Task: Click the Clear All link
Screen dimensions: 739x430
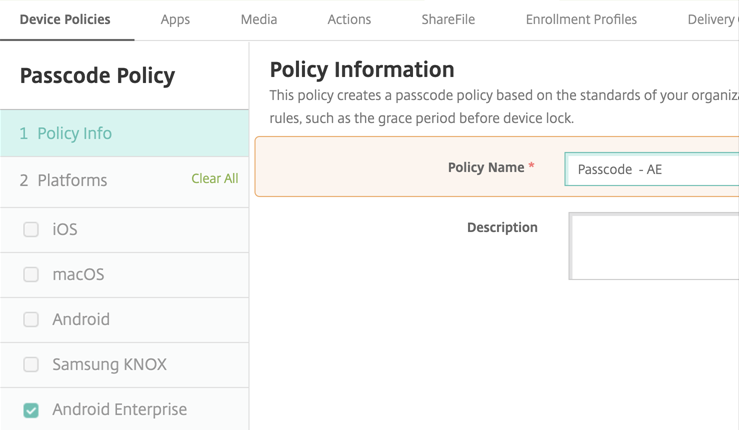Action: tap(214, 179)
